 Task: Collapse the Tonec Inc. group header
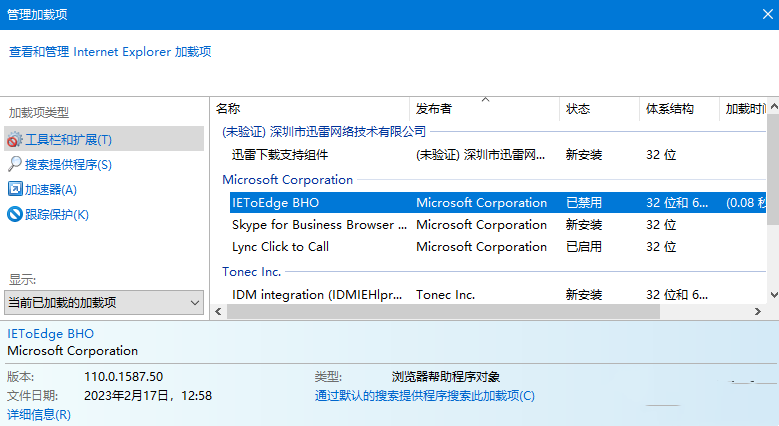click(251, 271)
